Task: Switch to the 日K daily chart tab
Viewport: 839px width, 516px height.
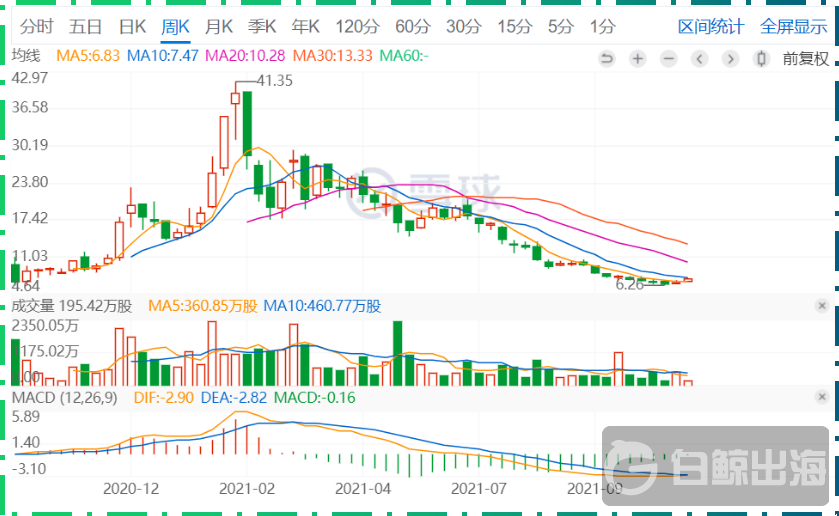Action: 132,27
